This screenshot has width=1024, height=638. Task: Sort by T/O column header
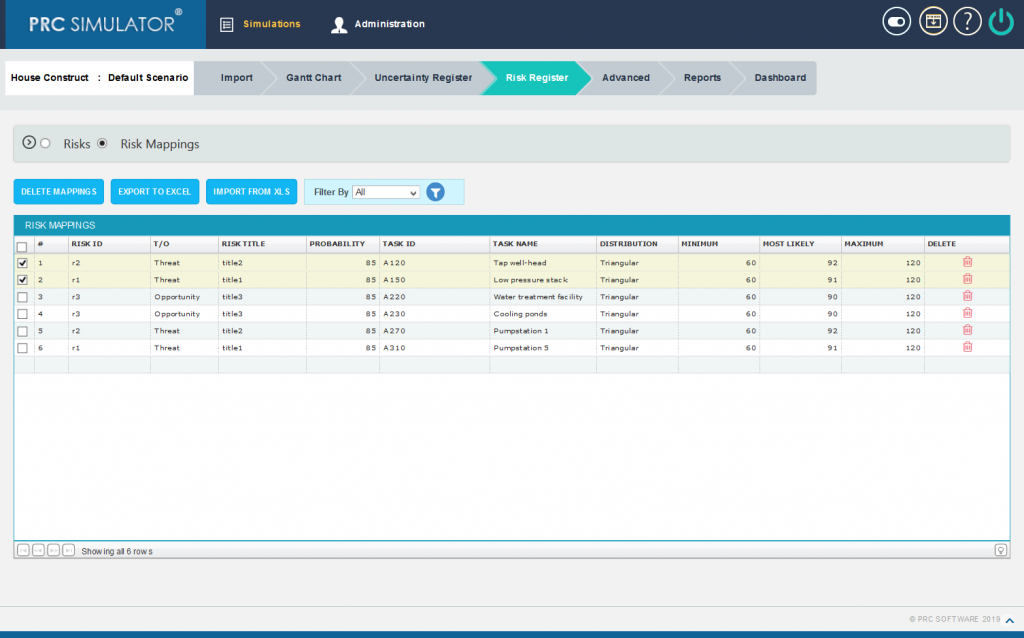[x=184, y=244]
